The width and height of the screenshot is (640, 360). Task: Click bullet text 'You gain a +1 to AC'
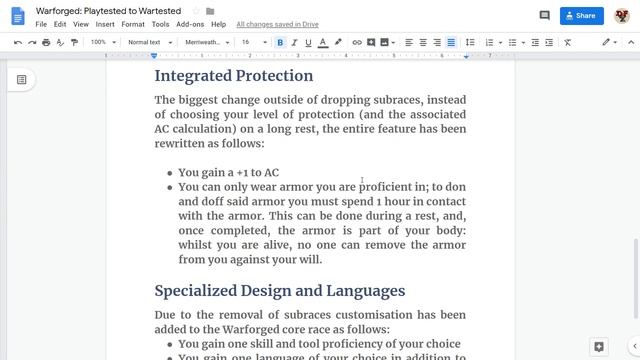[229, 172]
